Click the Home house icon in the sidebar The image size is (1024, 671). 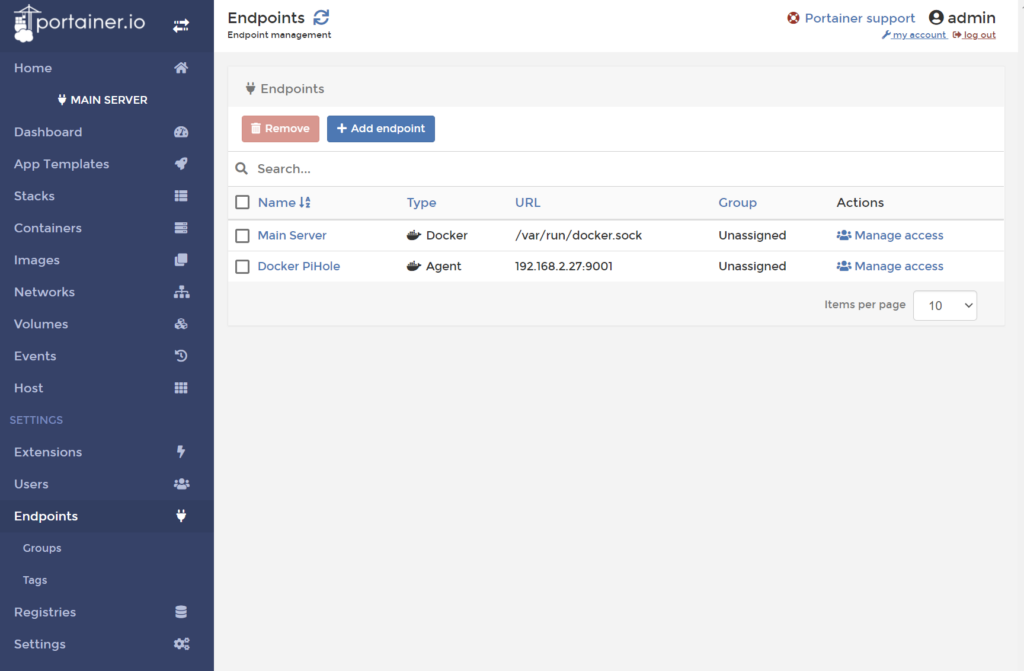(x=181, y=68)
